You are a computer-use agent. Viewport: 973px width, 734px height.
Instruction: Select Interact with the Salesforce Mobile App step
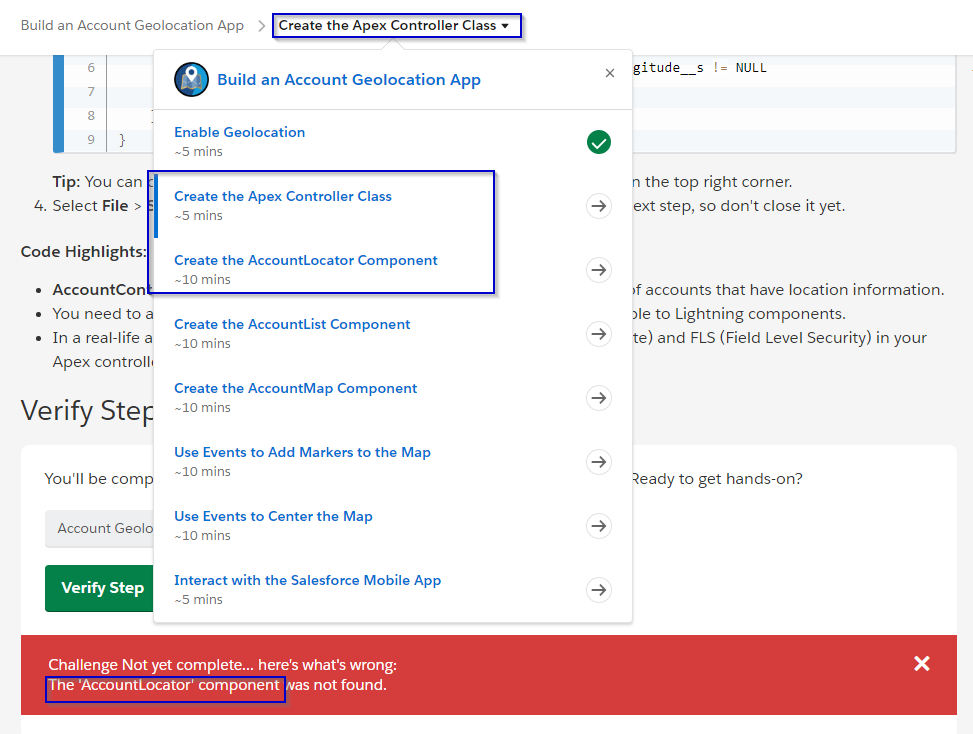click(307, 580)
